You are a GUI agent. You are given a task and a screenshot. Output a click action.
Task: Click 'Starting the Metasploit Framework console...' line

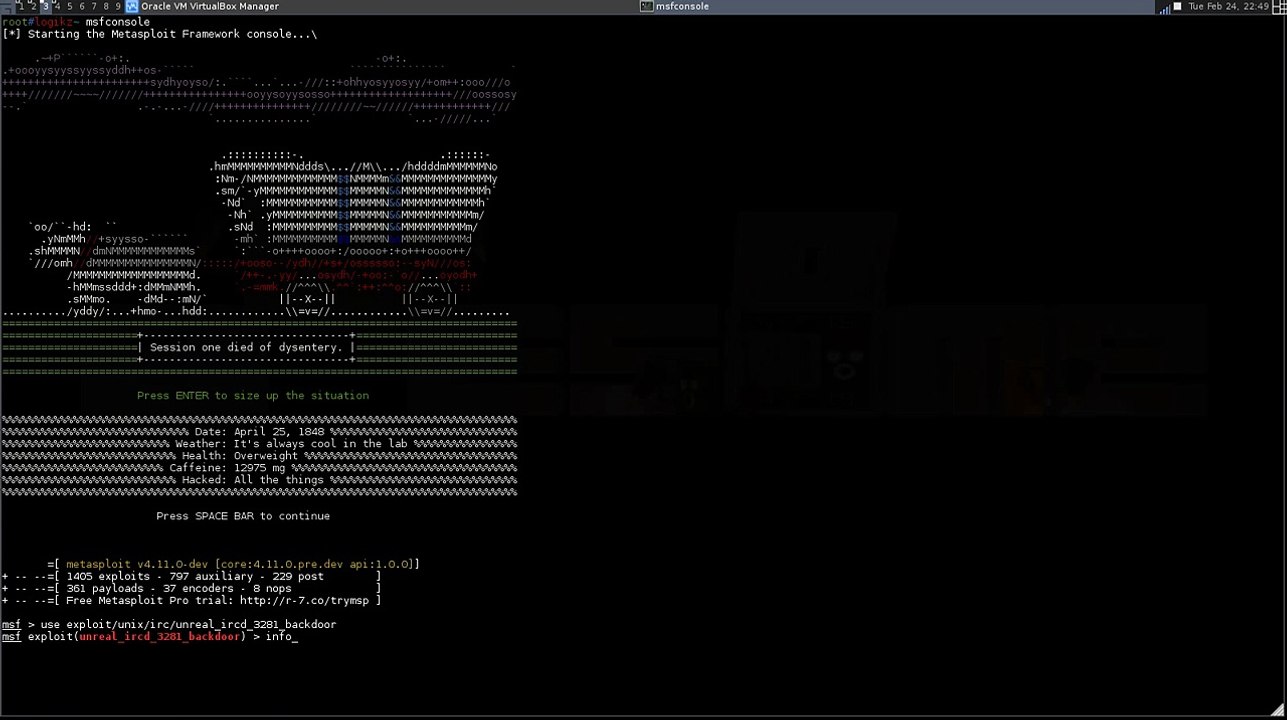click(x=160, y=34)
